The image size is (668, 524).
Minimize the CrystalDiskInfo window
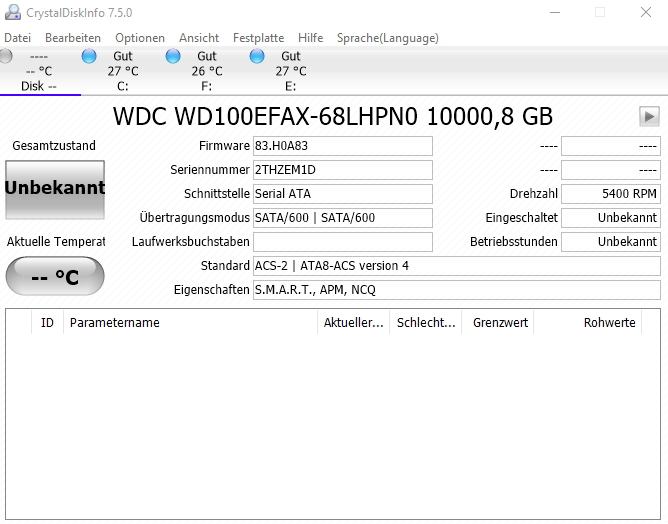click(x=555, y=12)
